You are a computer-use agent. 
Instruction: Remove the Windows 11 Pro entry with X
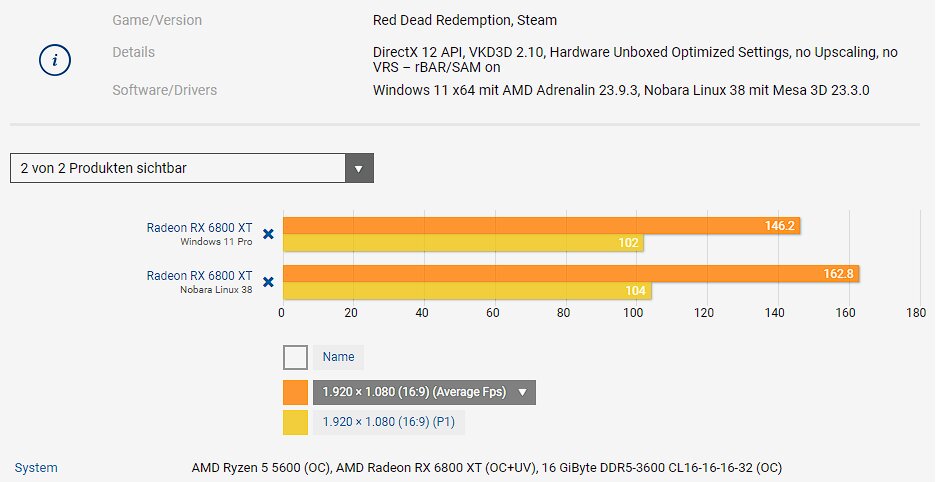[269, 234]
